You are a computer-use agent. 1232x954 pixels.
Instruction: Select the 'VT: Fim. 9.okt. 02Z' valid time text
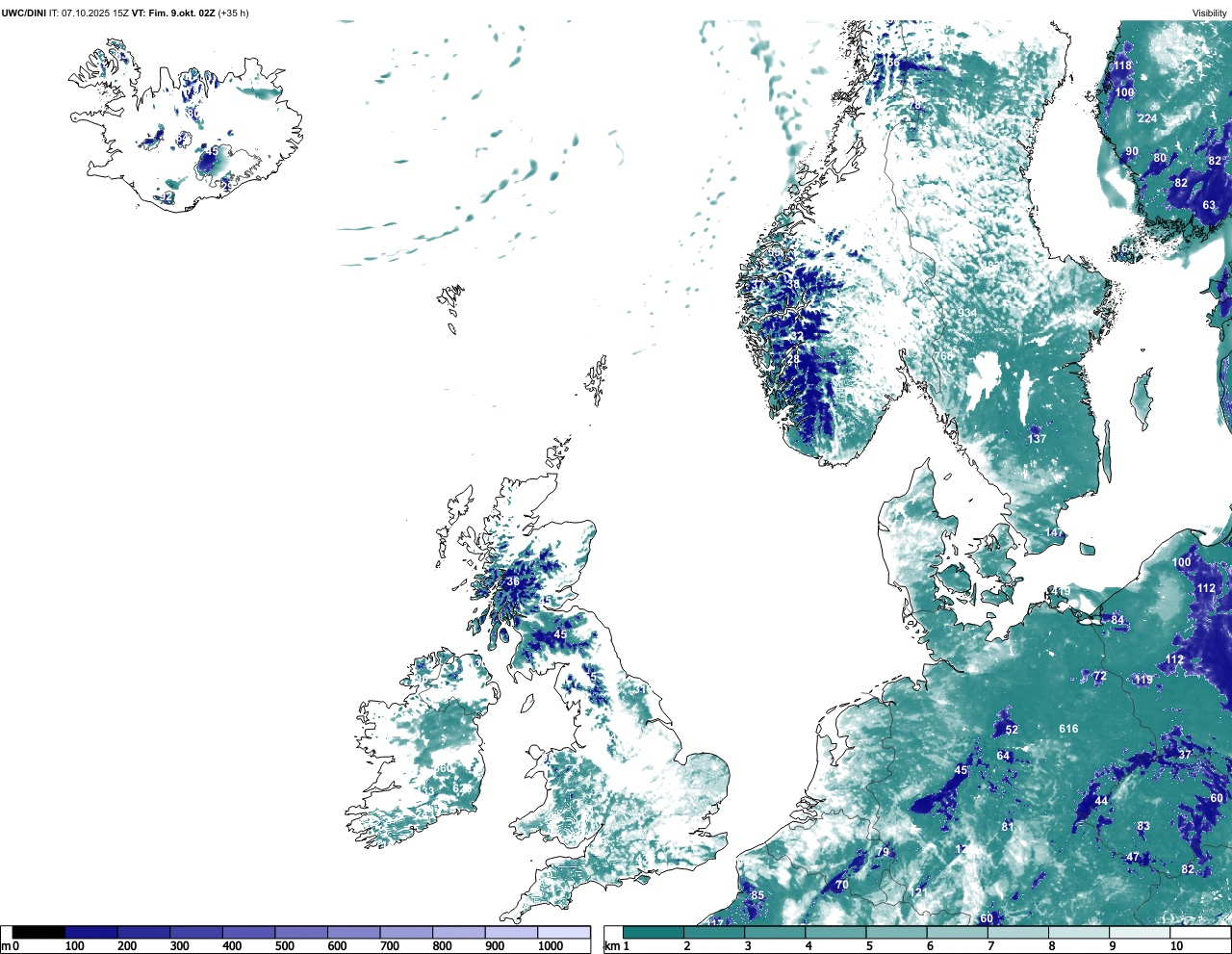coord(173,13)
